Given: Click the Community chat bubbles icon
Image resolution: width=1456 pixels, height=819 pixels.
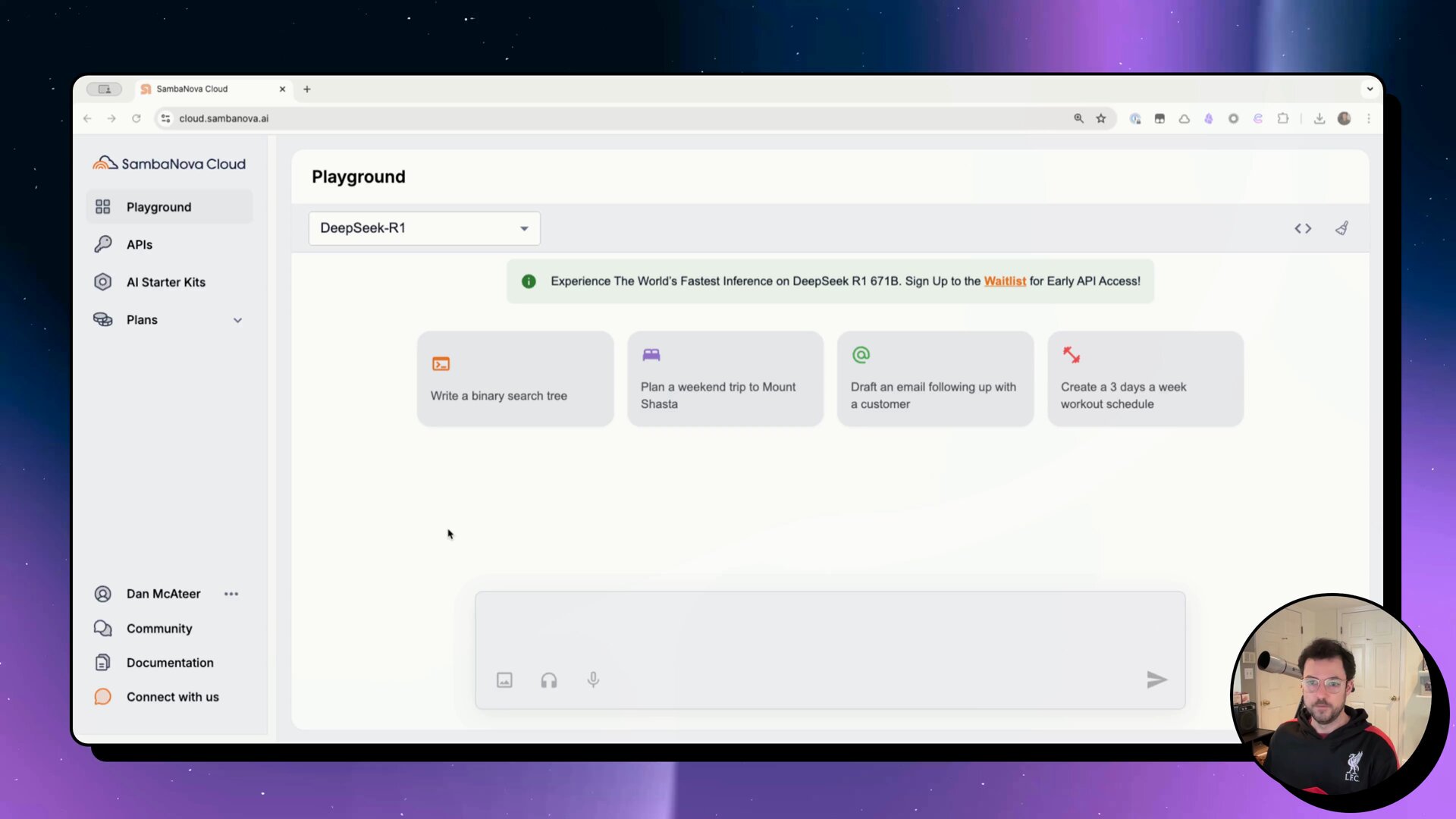Looking at the screenshot, I should pos(102,629).
